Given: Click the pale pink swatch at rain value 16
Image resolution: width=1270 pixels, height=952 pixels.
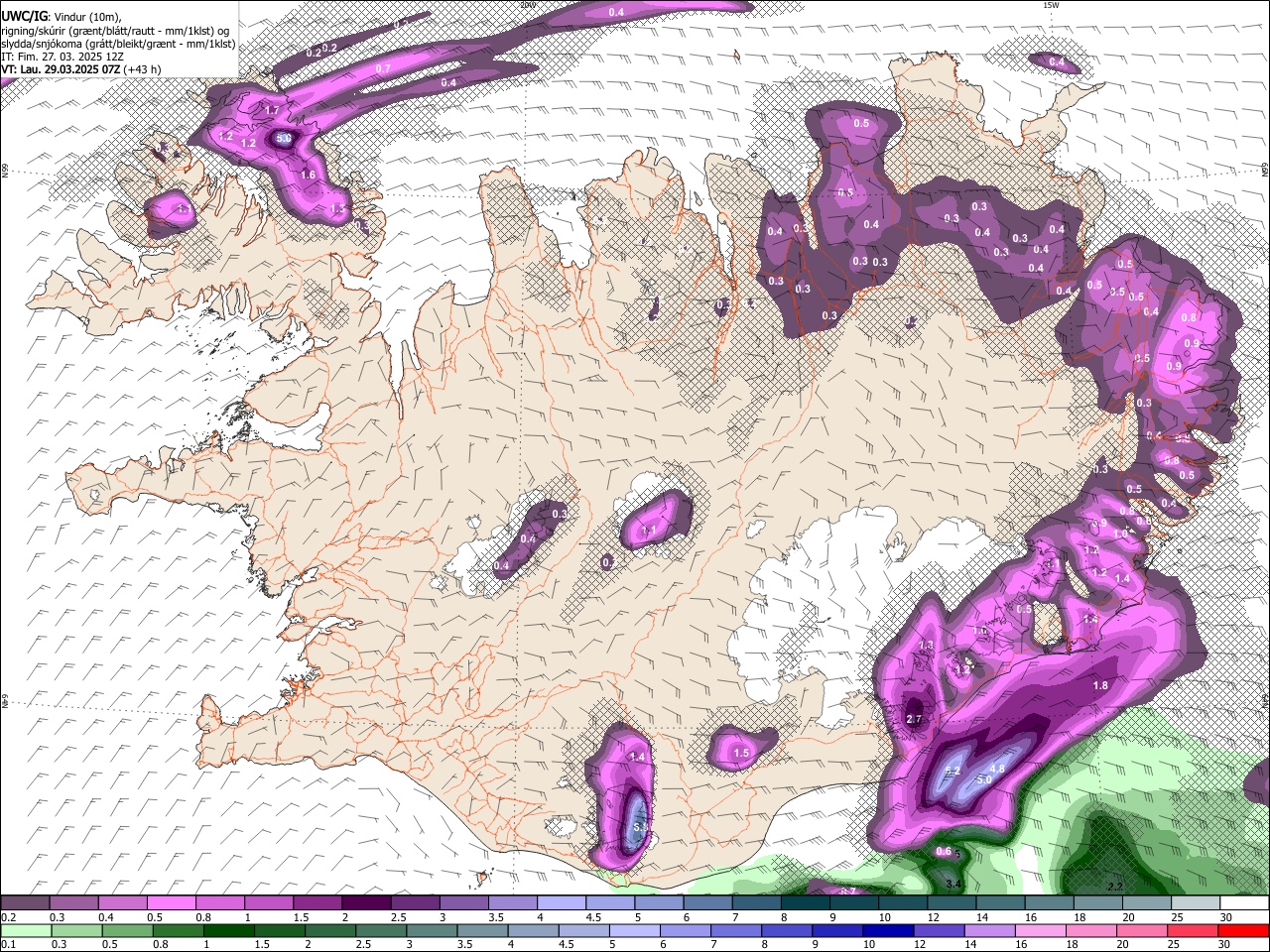Looking at the screenshot, I should coord(1039,930).
